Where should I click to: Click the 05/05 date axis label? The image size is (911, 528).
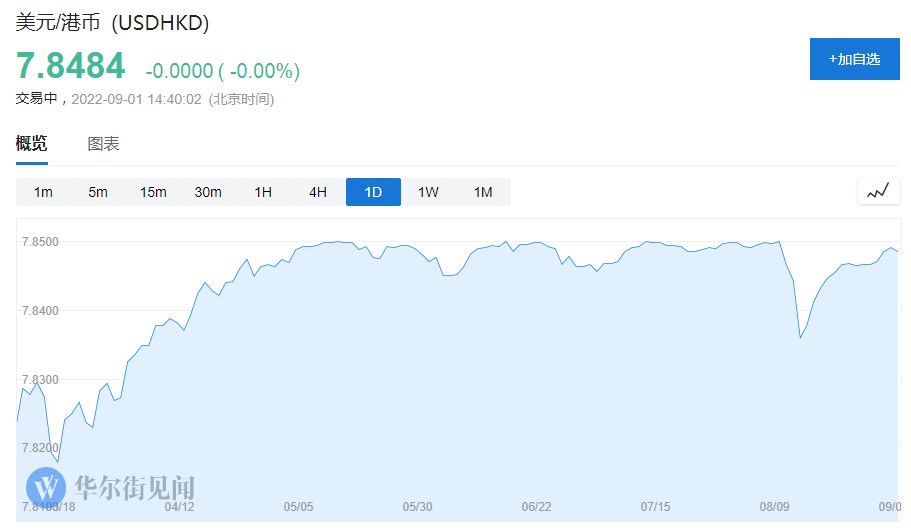[299, 507]
